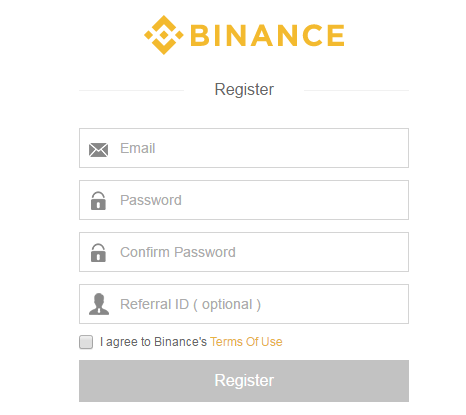466x415 pixels.
Task: Focus the Referral ID optional input field
Action: pyautogui.click(x=244, y=304)
